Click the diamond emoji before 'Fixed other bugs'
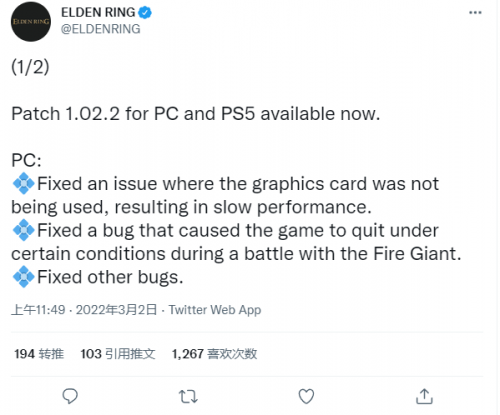 tap(23, 277)
